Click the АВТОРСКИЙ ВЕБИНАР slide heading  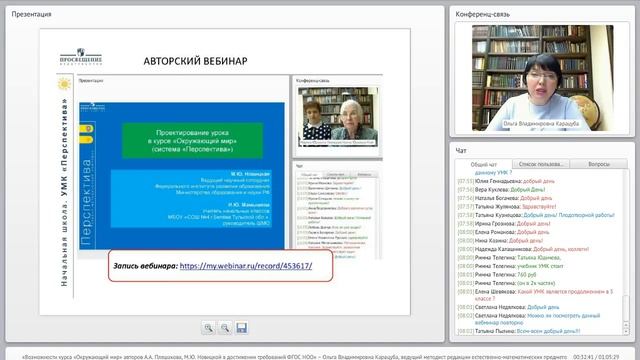pyautogui.click(x=196, y=61)
